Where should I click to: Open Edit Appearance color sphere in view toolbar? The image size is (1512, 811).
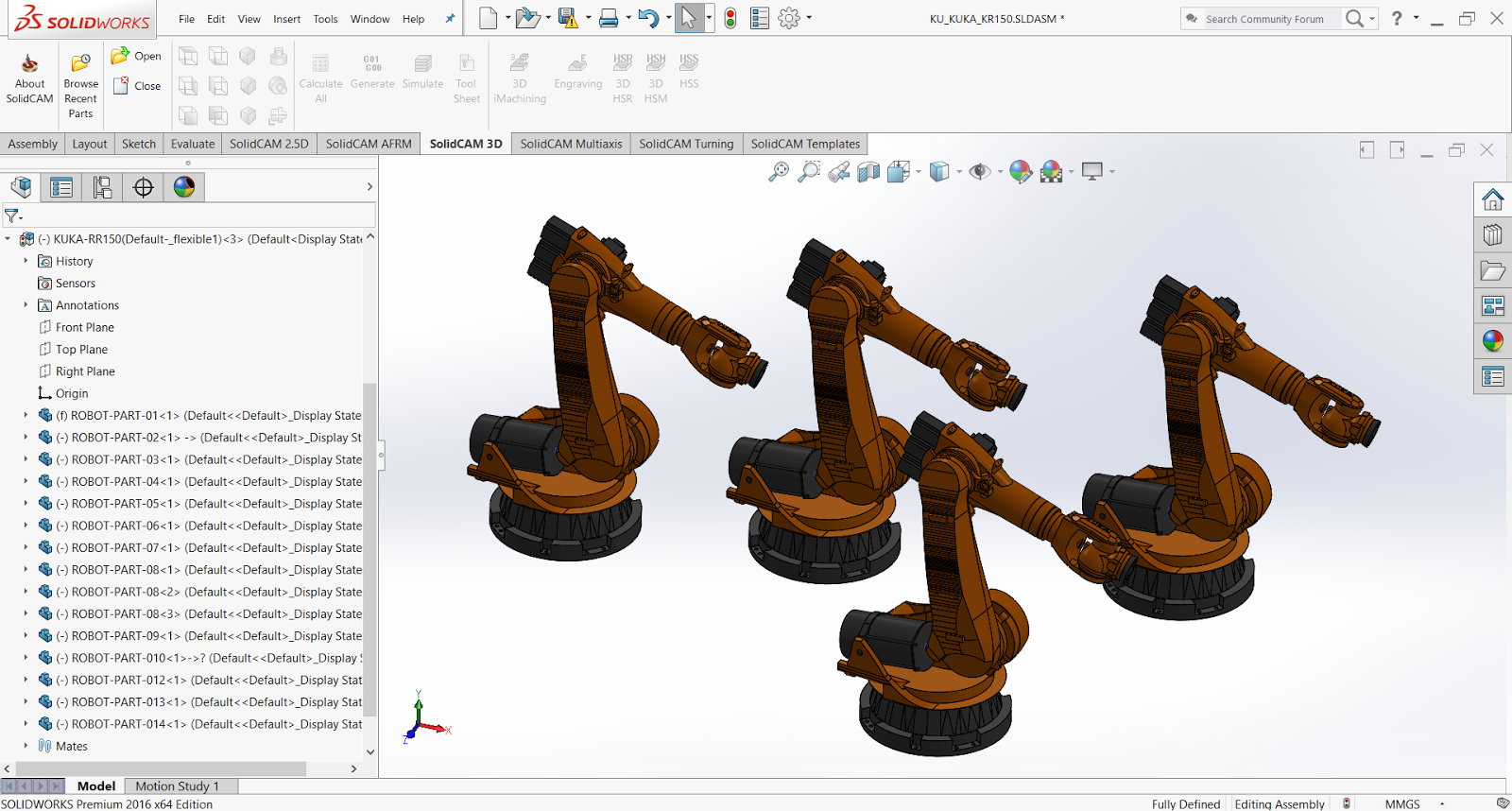coord(1020,171)
